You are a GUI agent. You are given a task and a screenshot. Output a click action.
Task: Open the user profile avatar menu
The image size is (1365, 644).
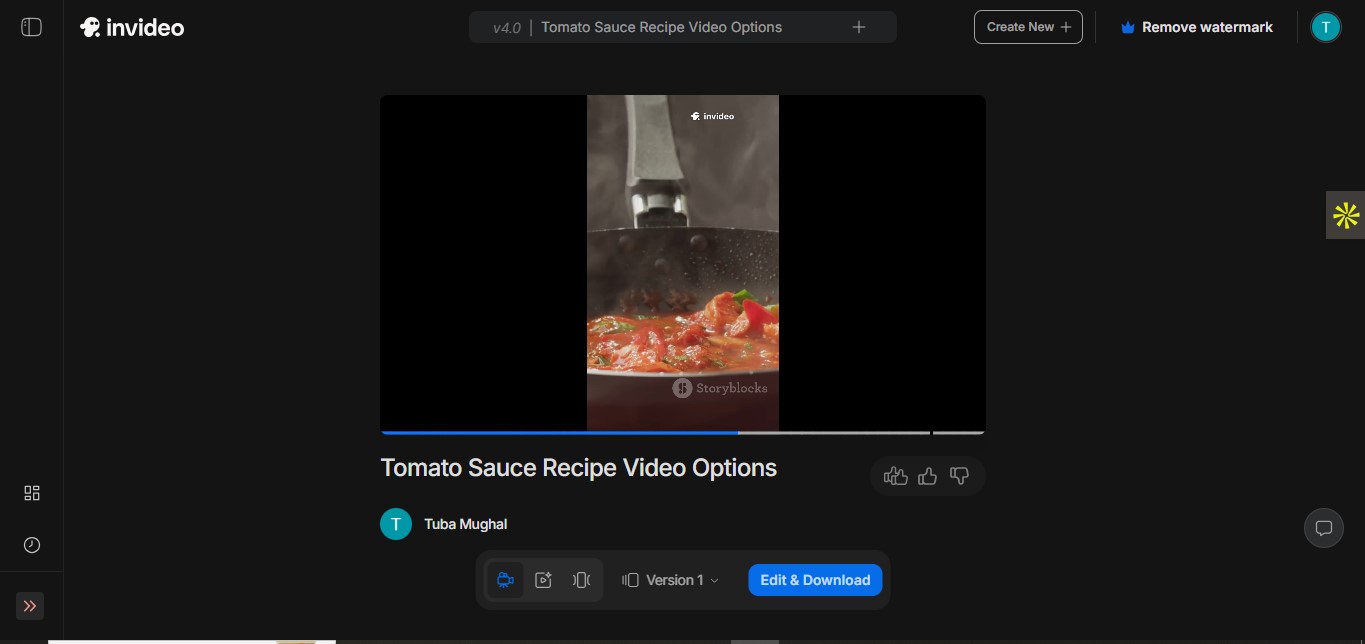pyautogui.click(x=1325, y=27)
